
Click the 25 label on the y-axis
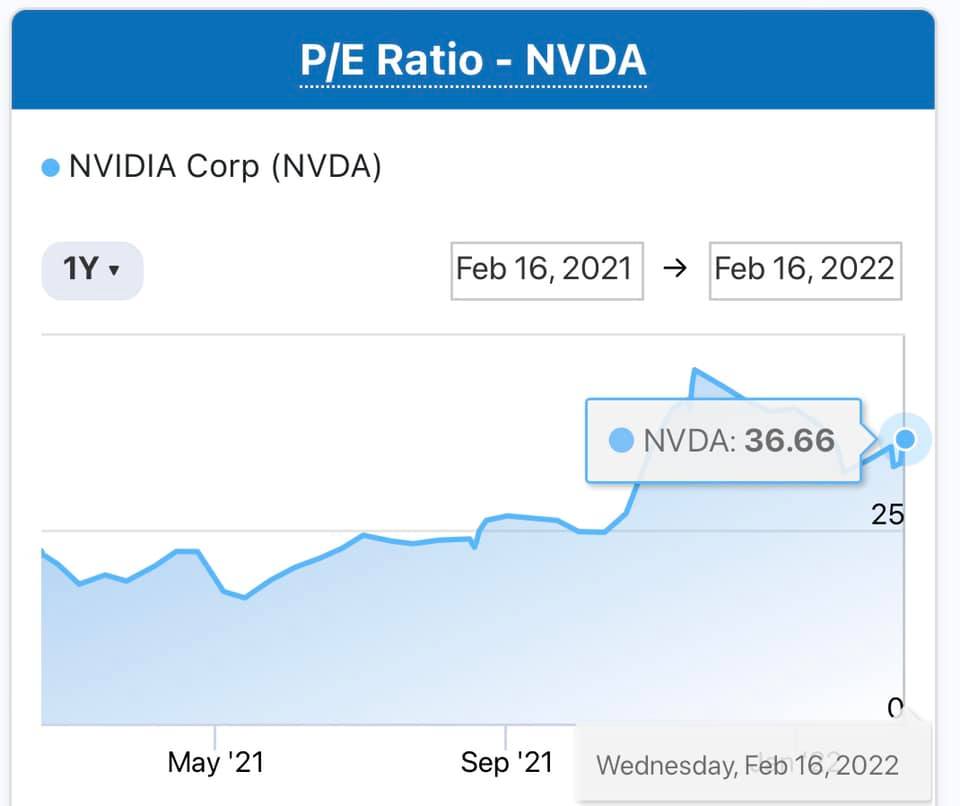887,515
